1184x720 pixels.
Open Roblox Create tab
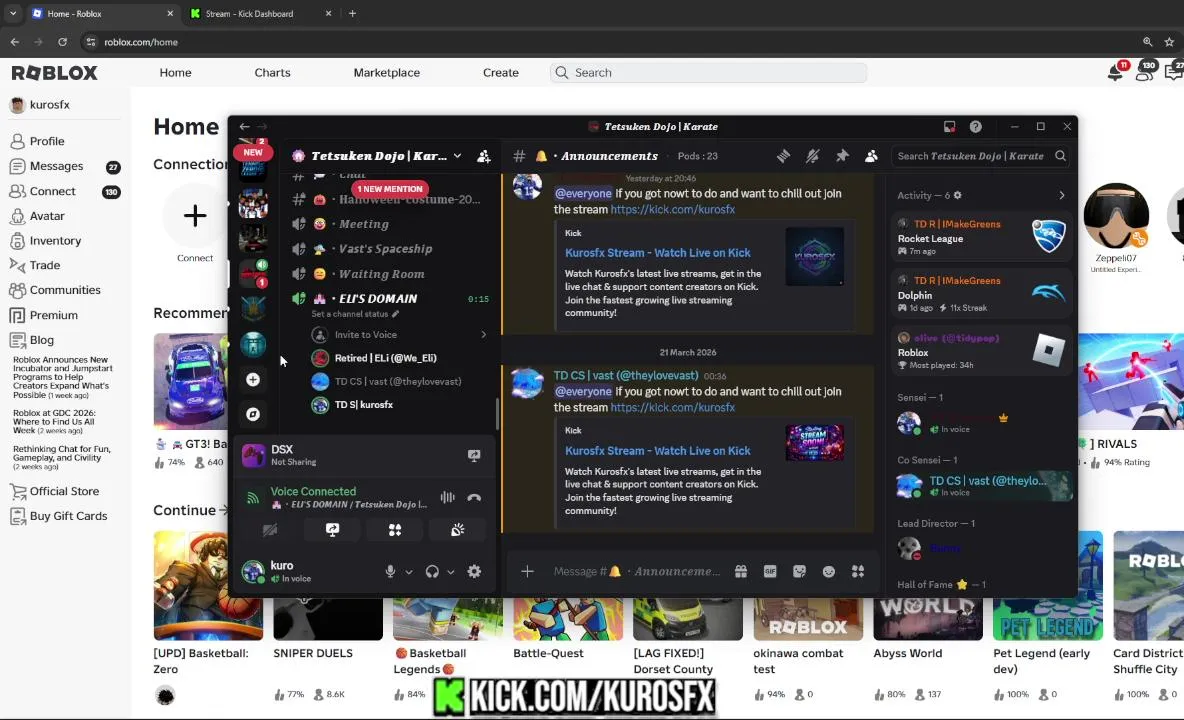[x=501, y=72]
